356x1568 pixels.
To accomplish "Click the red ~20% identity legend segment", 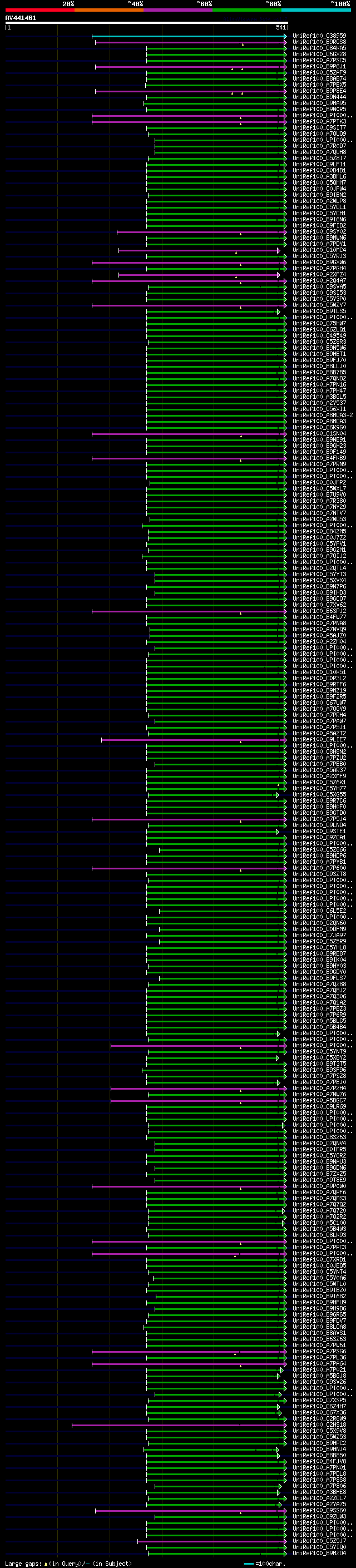I will [39, 10].
